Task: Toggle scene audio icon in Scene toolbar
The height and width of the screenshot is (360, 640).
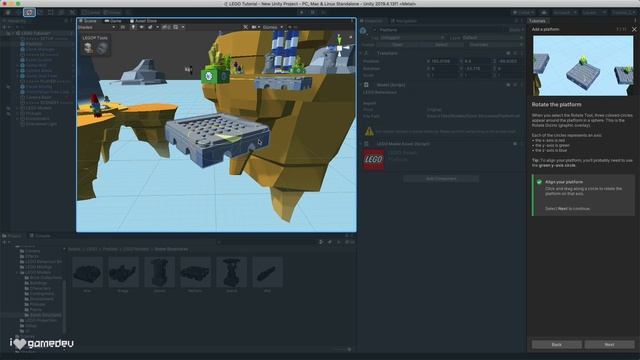Action: pyautogui.click(x=142, y=27)
